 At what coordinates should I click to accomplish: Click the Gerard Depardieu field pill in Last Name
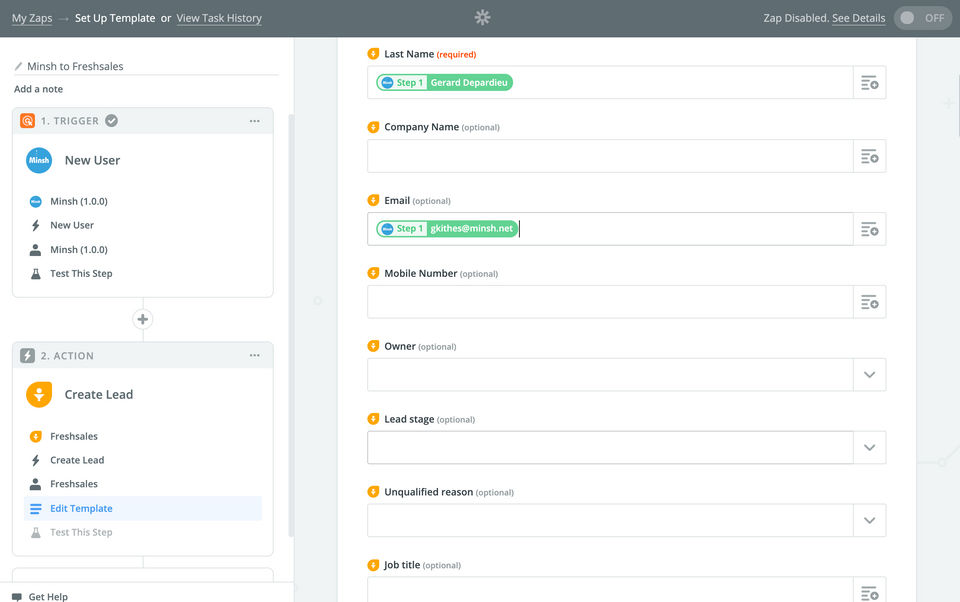(x=444, y=83)
